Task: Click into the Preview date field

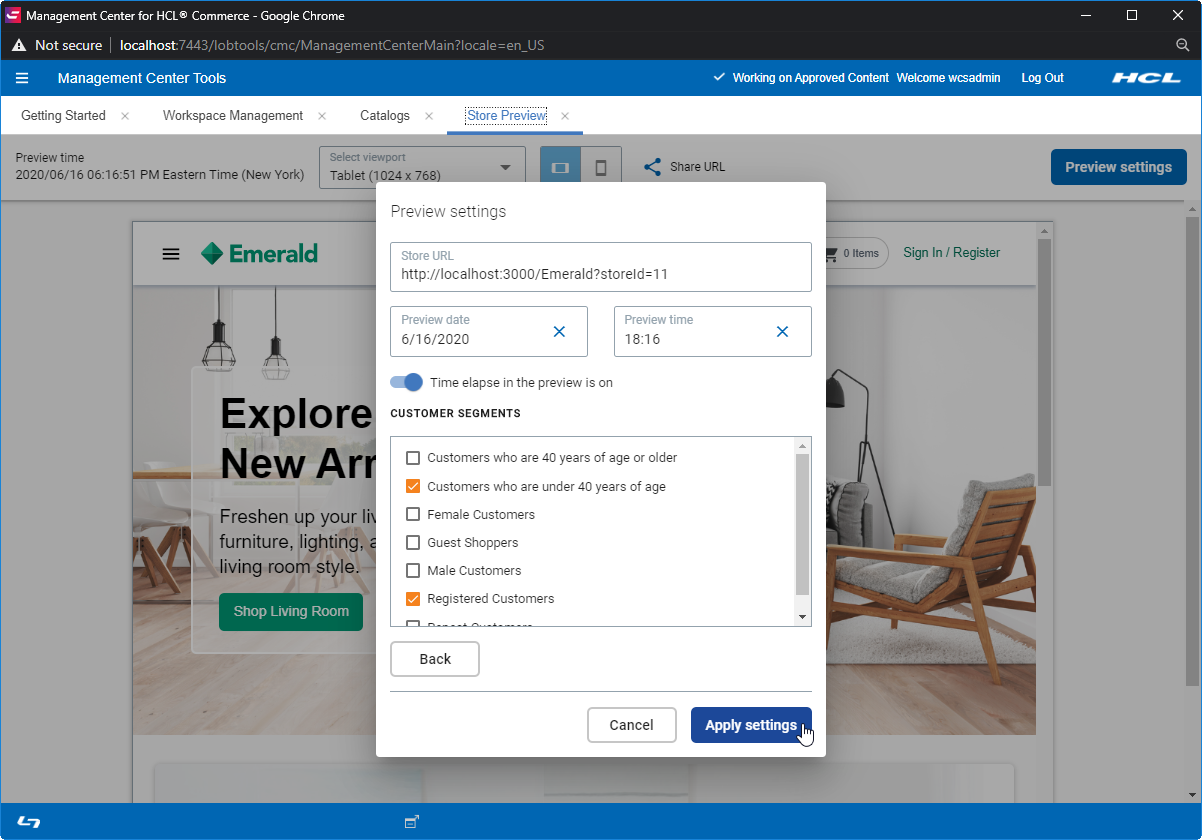Action: [489, 331]
